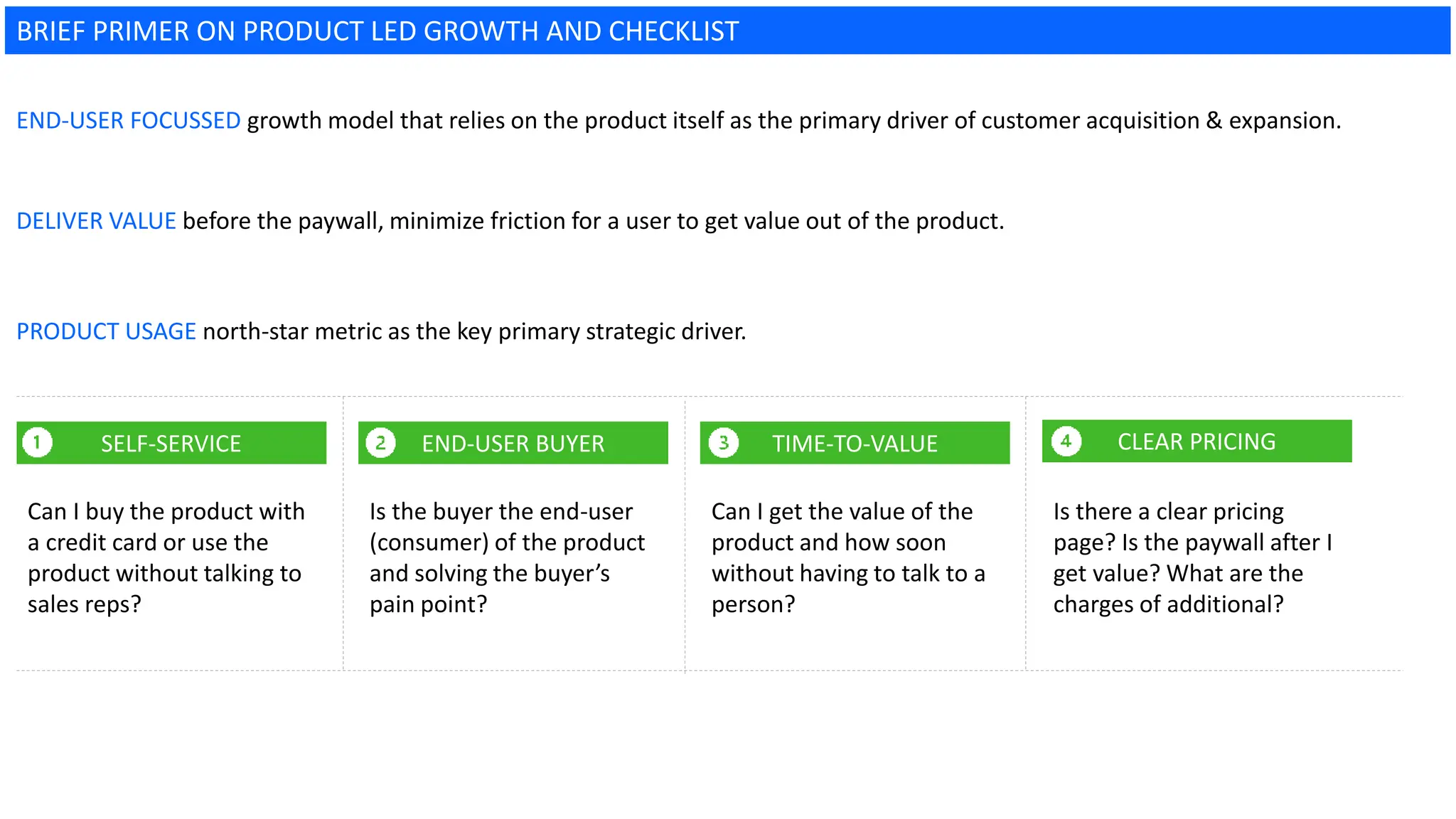Image resolution: width=1456 pixels, height=819 pixels.
Task: Select the END-USER BUYER green header
Action: point(513,443)
